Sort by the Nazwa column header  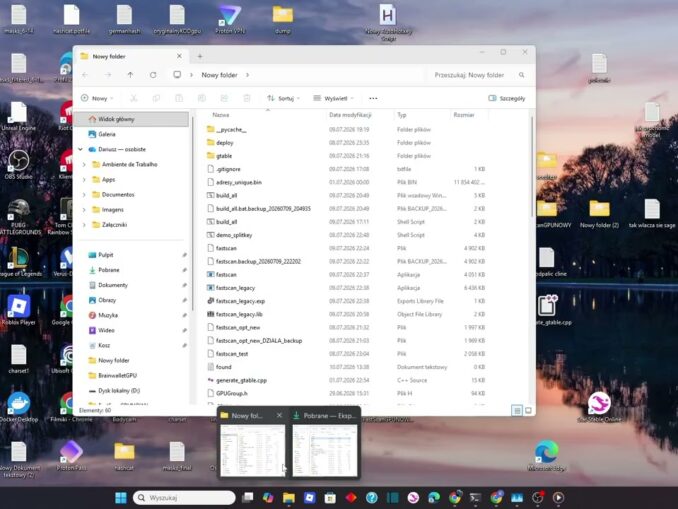click(265, 115)
